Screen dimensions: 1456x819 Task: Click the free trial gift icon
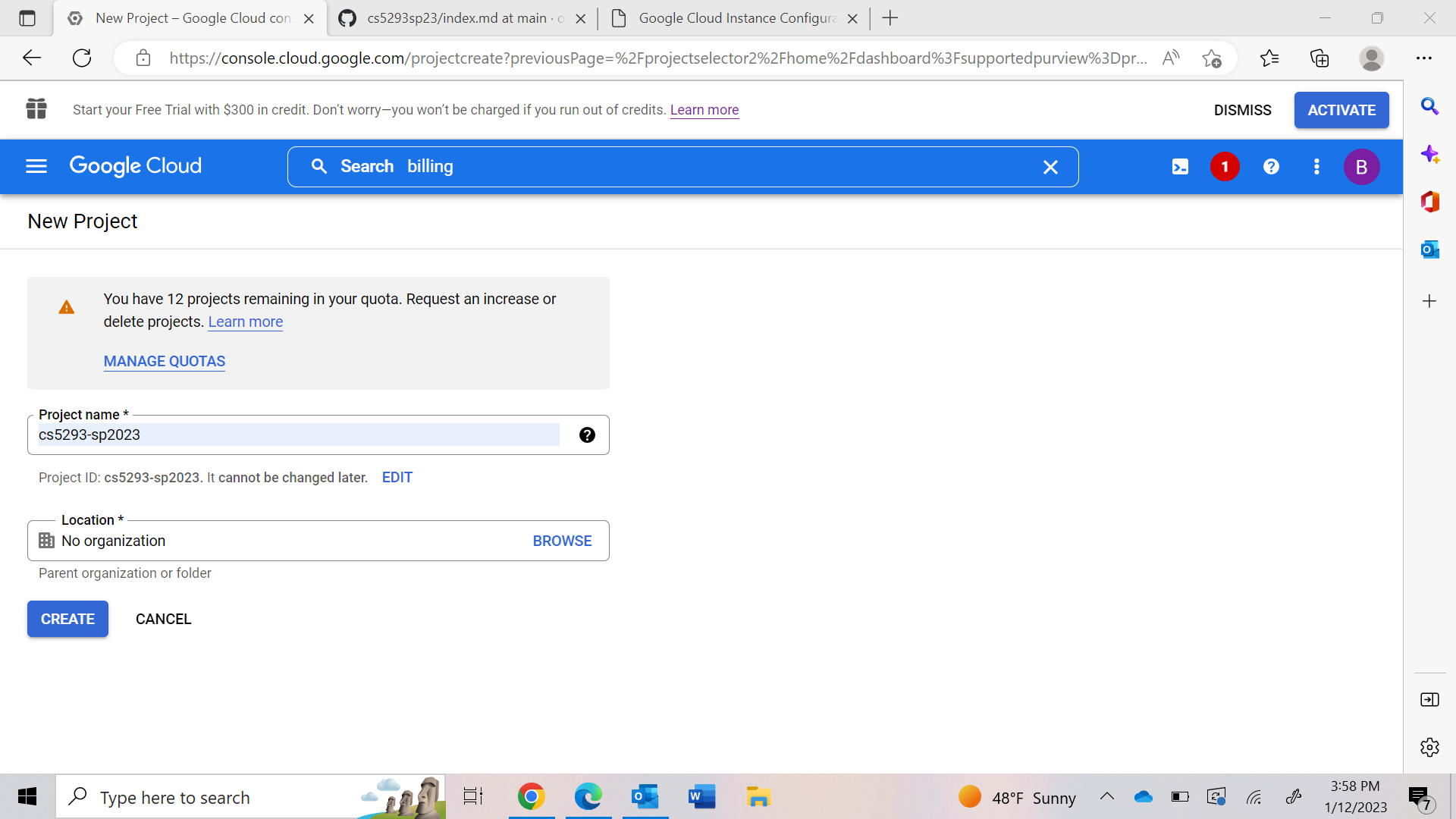click(x=36, y=109)
